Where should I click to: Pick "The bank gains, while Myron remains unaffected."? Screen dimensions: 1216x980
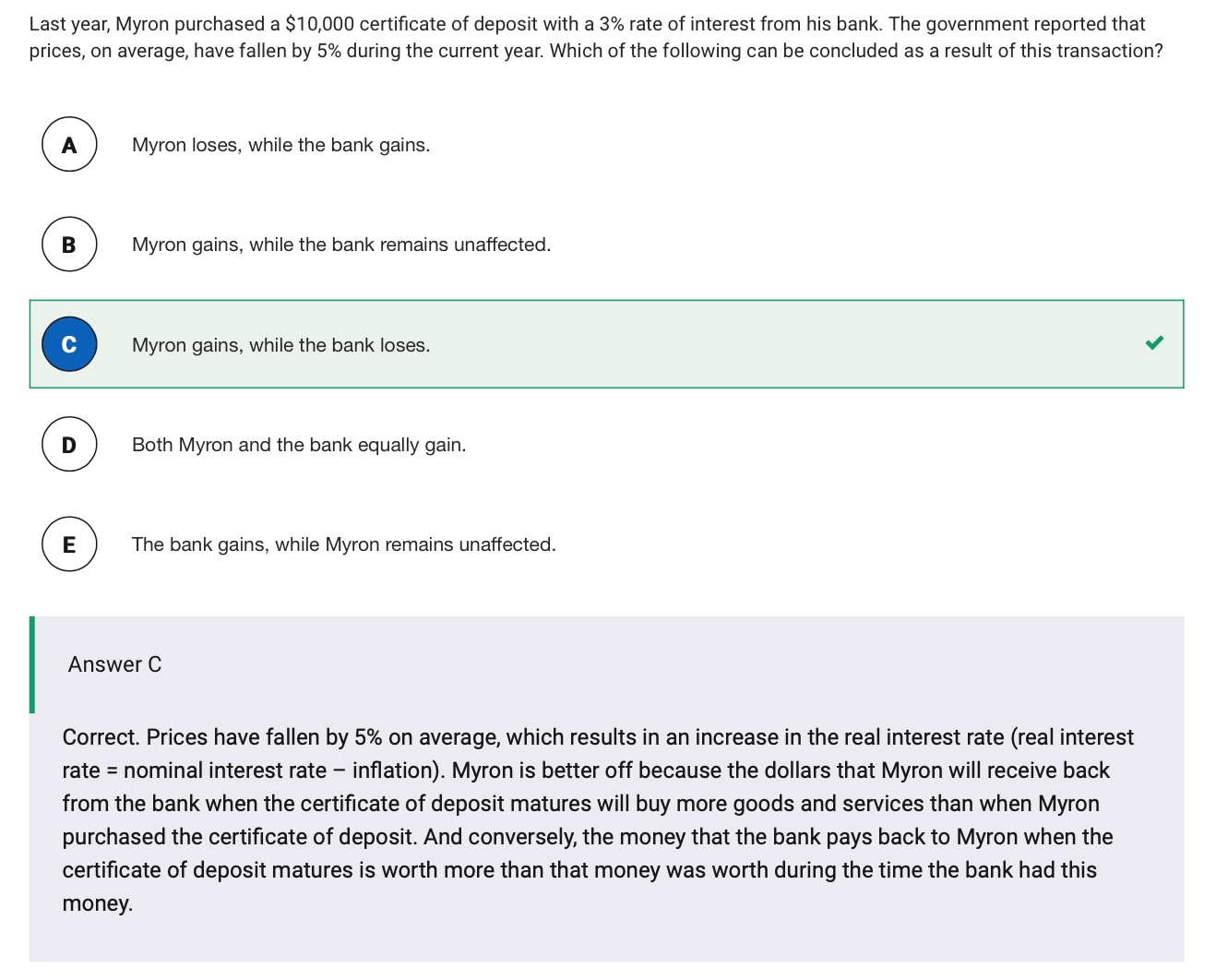tap(343, 544)
